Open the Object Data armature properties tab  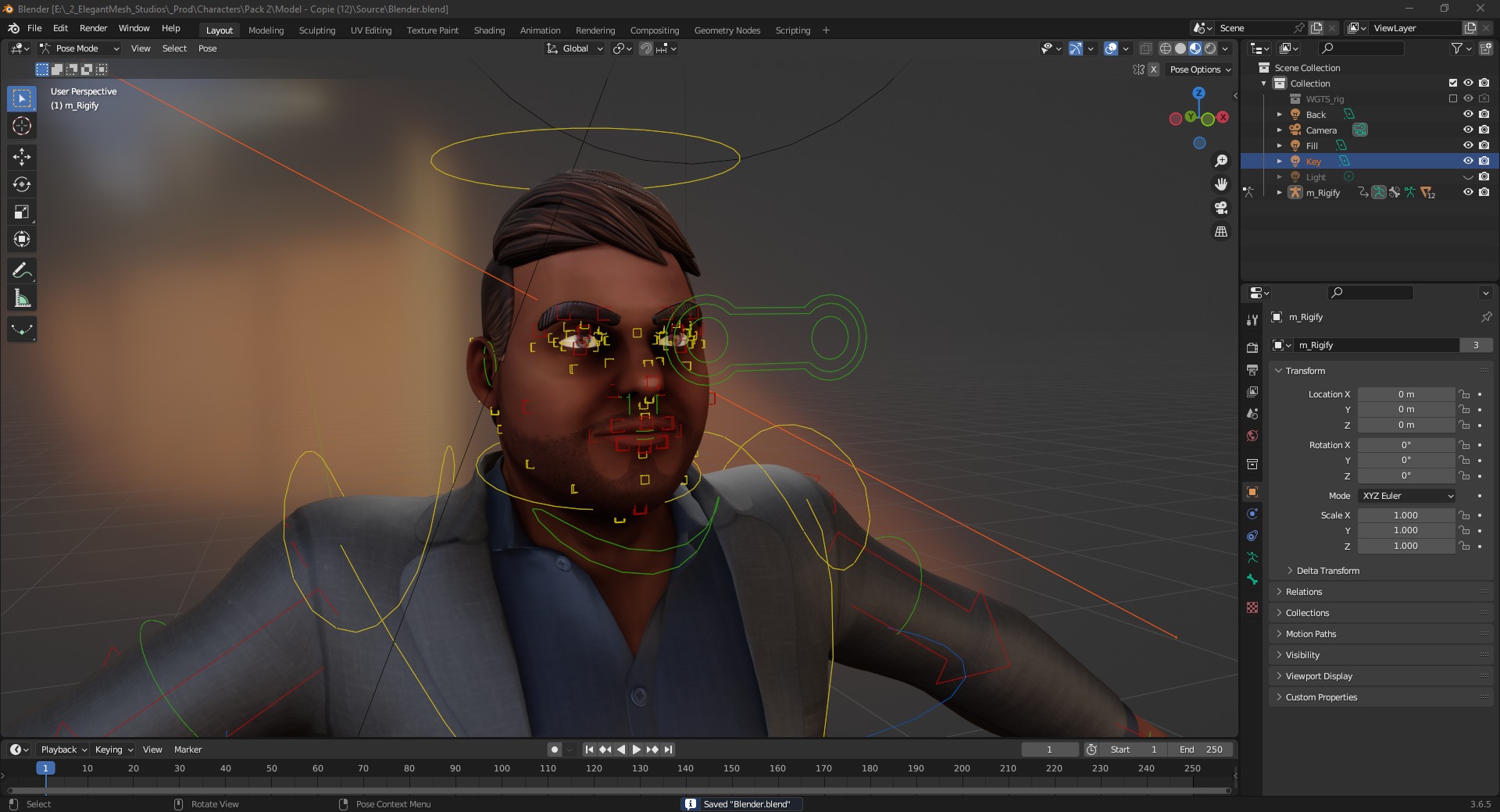point(1252,557)
